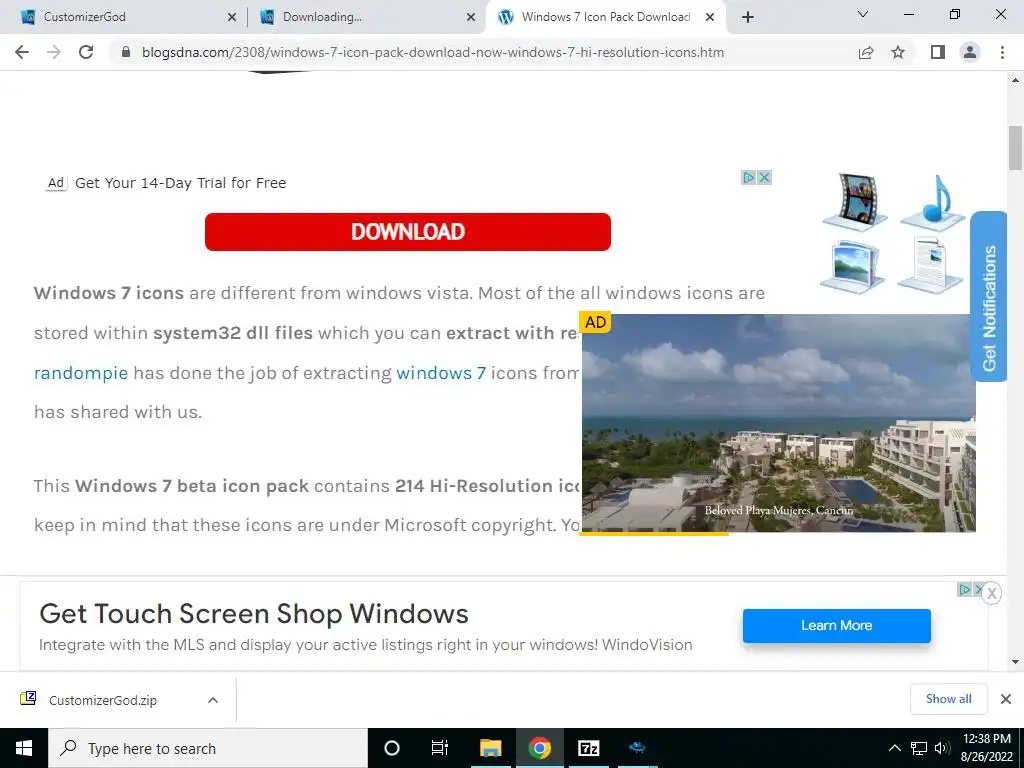
Task: Open Get Touch Screen Shop Windows ad
Action: click(254, 614)
